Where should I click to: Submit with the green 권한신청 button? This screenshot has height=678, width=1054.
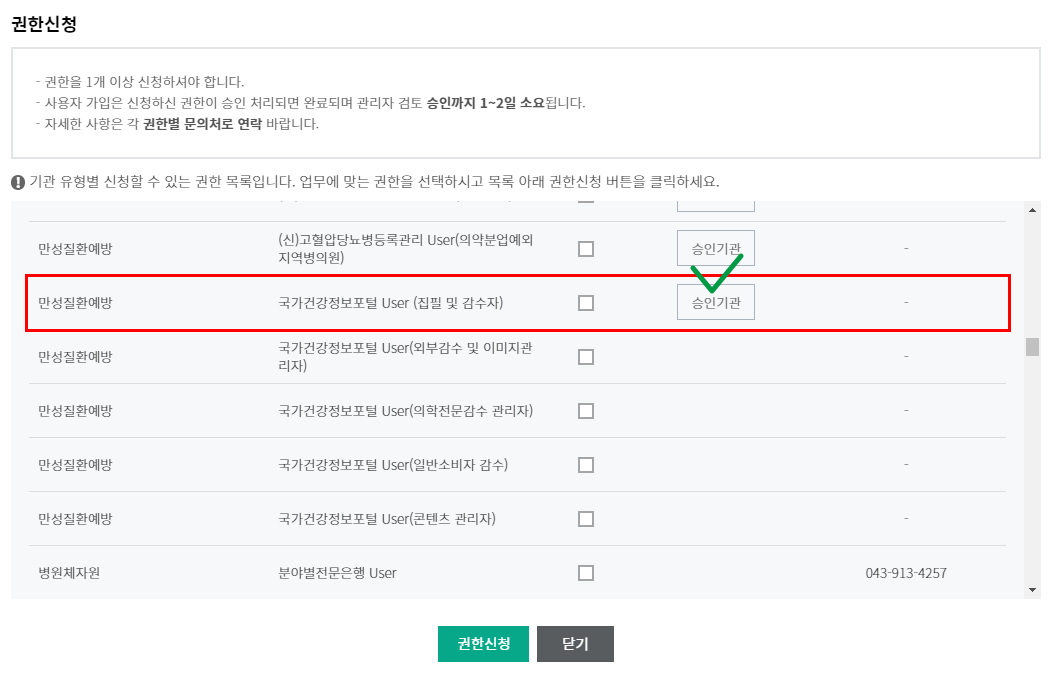(x=483, y=644)
